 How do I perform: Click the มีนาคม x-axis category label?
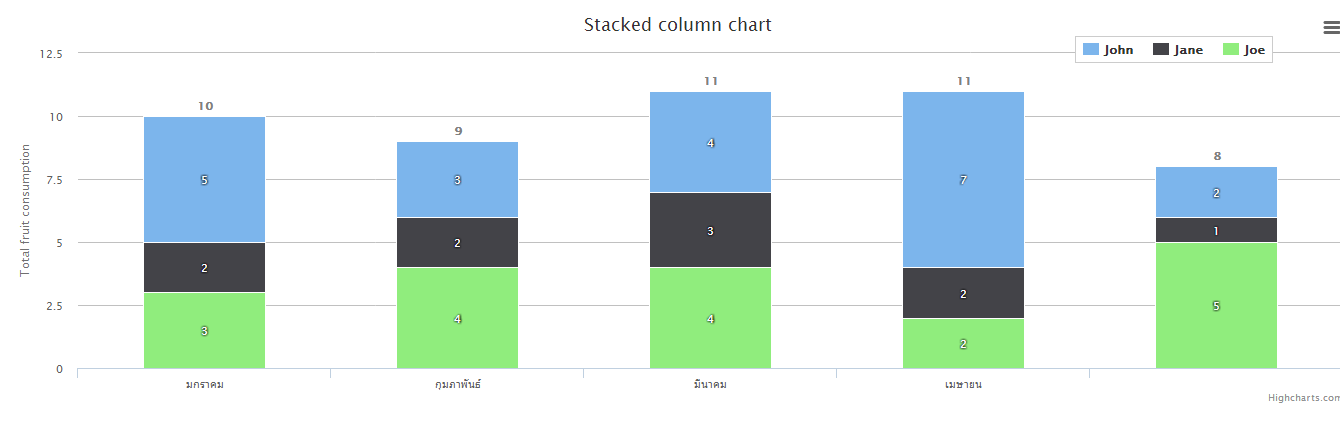coord(710,385)
